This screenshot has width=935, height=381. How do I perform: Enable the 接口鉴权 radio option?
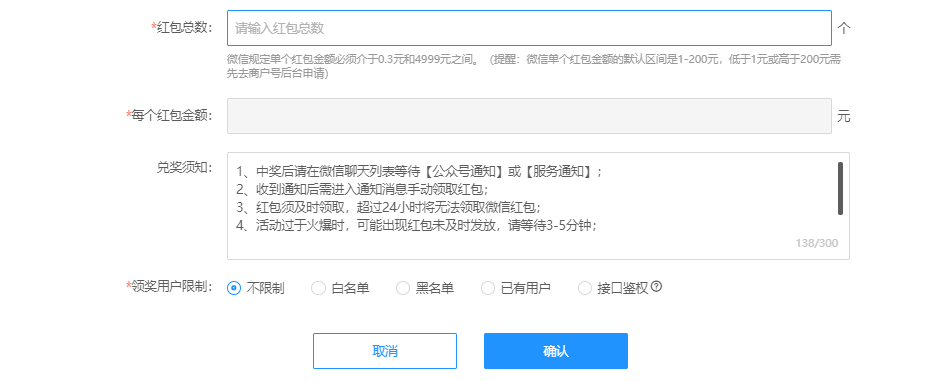coord(613,288)
